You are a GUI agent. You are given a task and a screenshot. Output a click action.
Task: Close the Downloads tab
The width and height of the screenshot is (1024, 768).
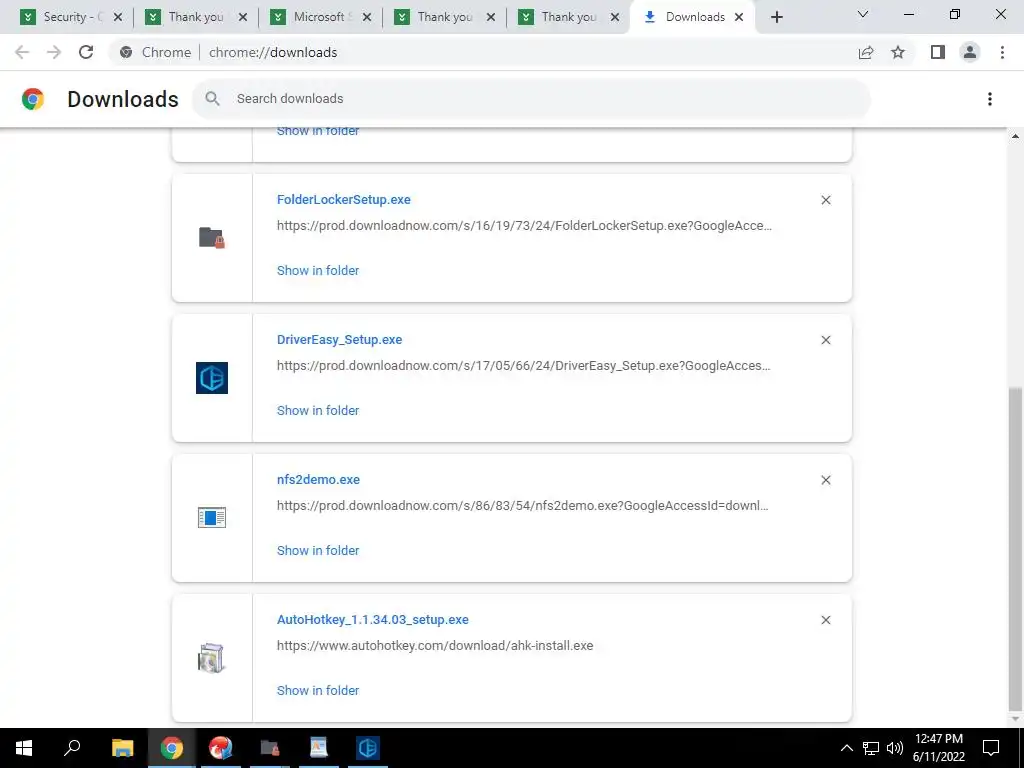pyautogui.click(x=739, y=17)
